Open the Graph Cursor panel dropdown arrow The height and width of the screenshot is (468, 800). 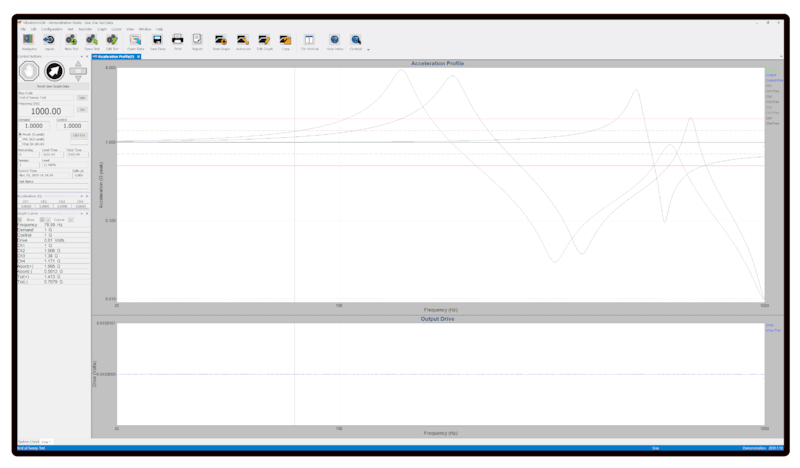click(x=82, y=213)
